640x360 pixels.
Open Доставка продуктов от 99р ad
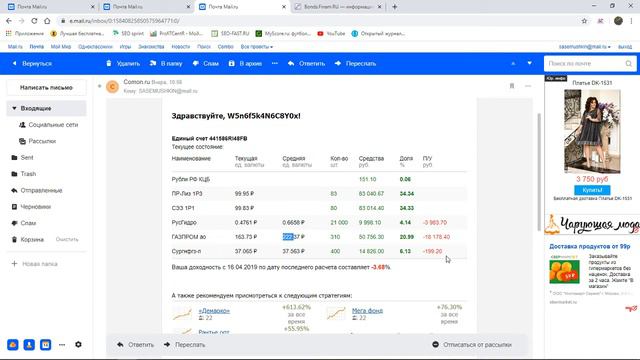589,247
